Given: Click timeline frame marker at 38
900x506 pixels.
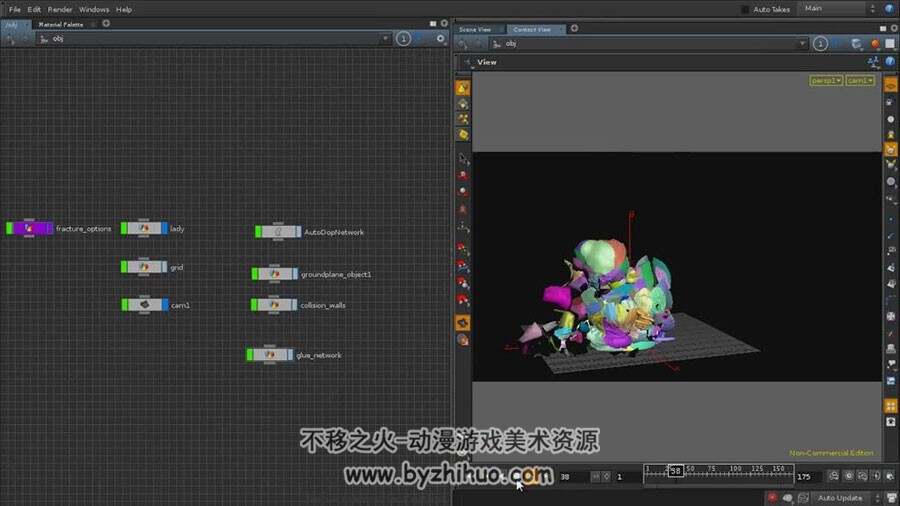Looking at the screenshot, I should click(x=676, y=471).
